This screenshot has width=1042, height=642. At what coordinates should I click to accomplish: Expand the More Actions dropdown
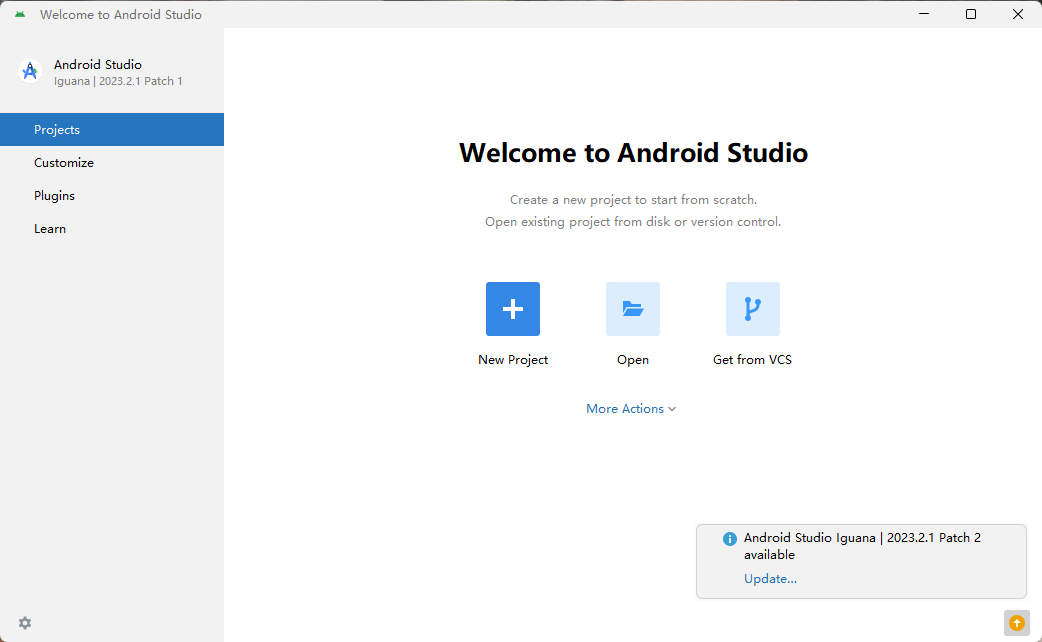tap(631, 409)
